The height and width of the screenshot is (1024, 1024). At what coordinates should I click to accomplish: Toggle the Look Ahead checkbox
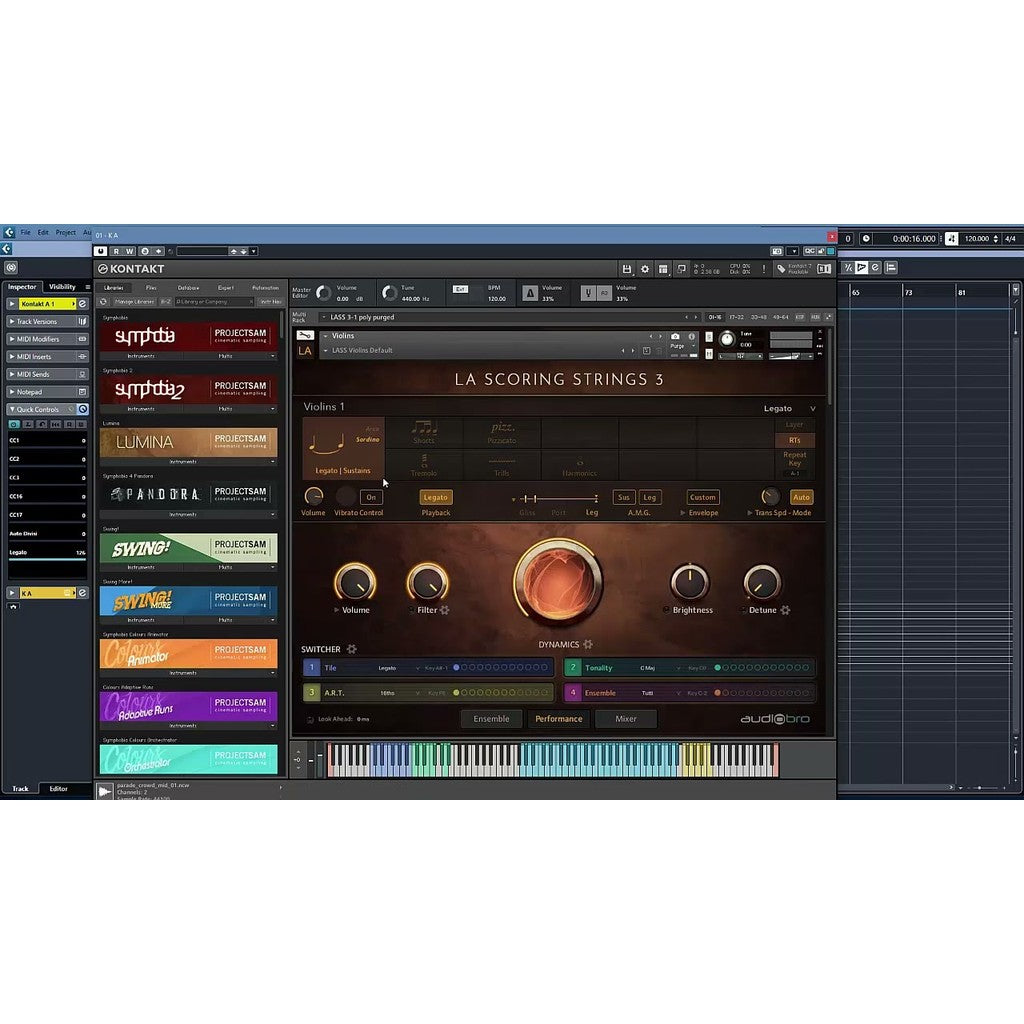310,719
